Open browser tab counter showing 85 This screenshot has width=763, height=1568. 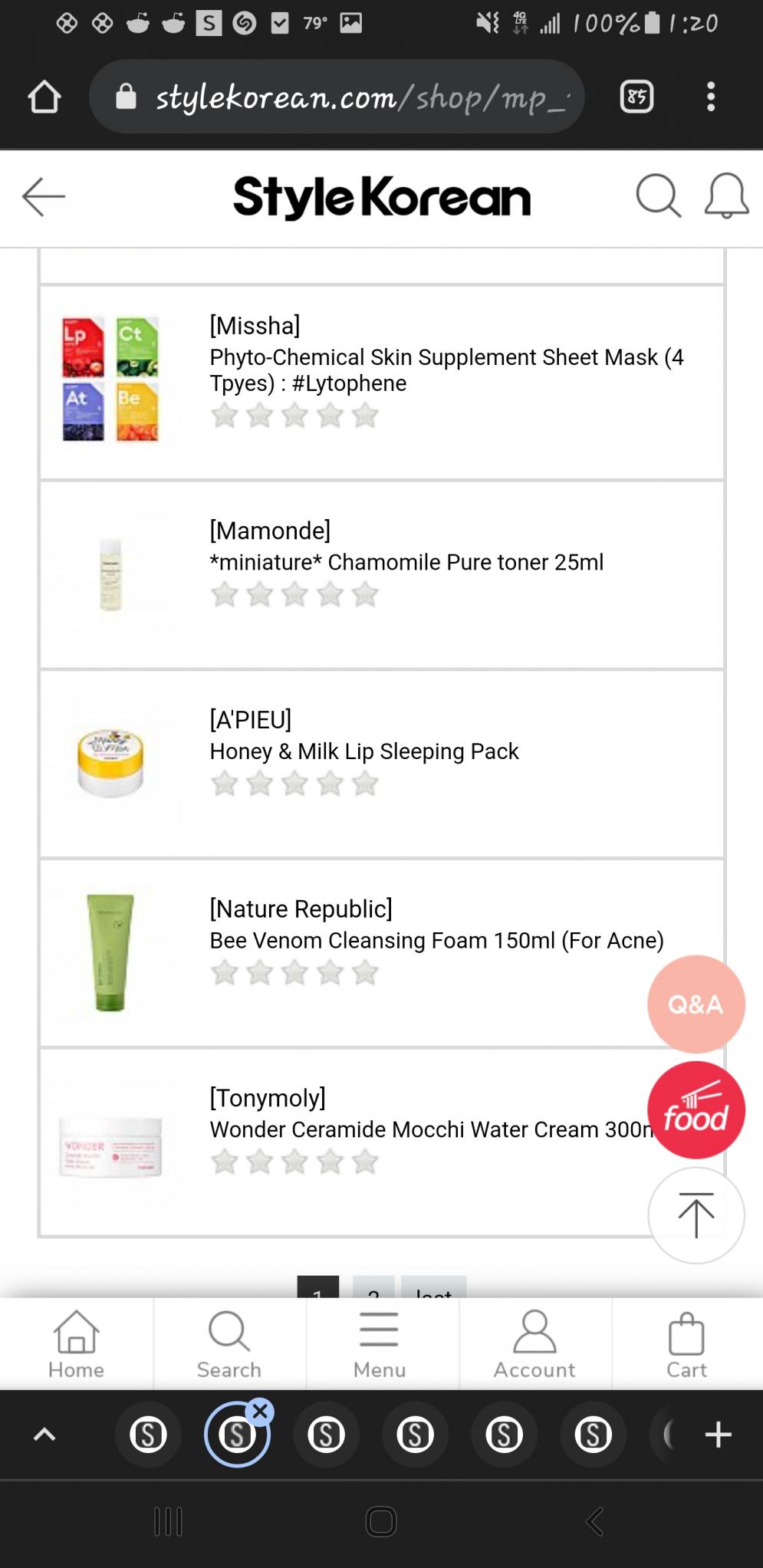[636, 97]
